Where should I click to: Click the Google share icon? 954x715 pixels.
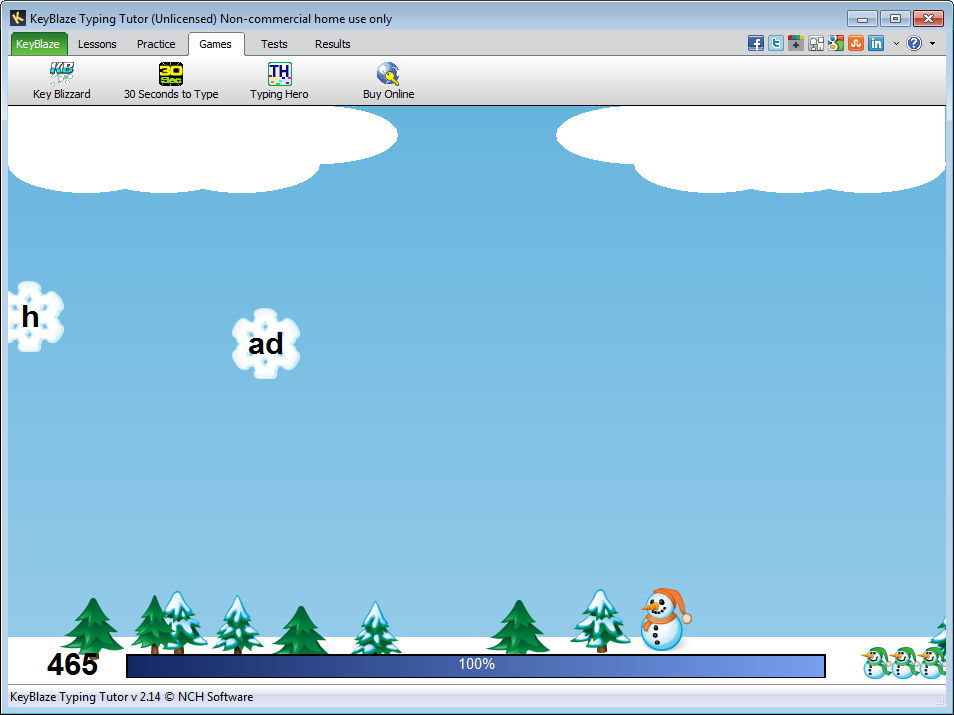(836, 43)
